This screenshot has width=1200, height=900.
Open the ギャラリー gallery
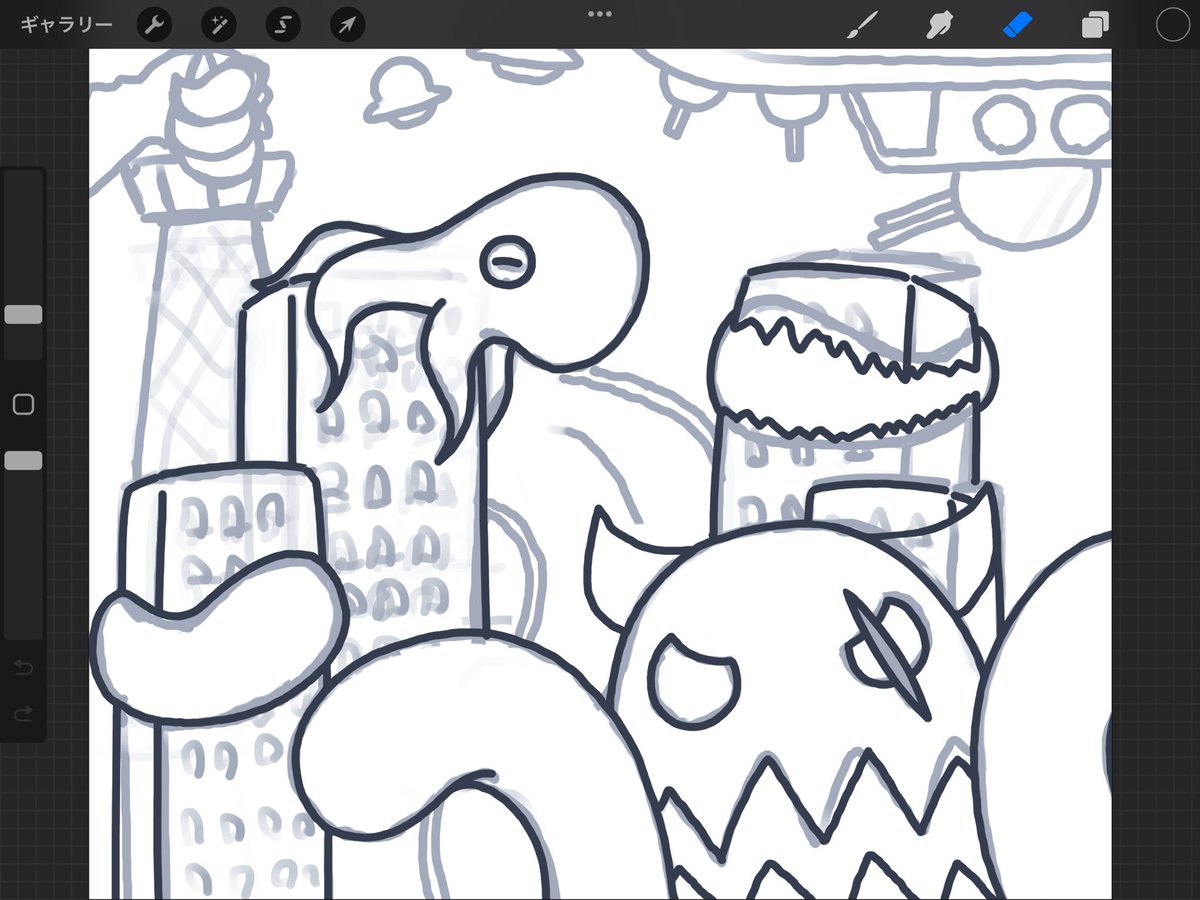click(66, 24)
